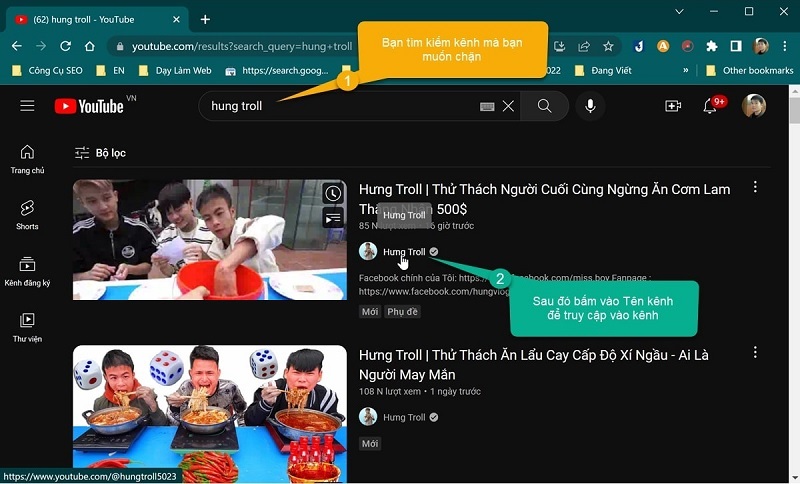Bookmark this page with the star
800x484 pixels.
608,46
